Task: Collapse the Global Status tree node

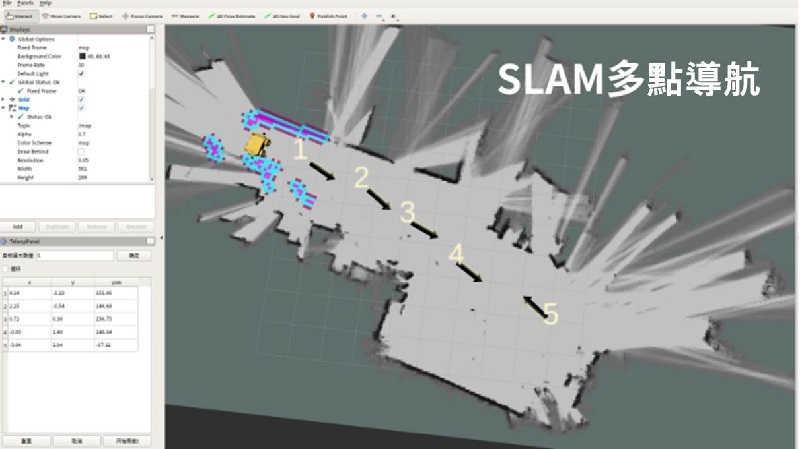Action: [4, 82]
